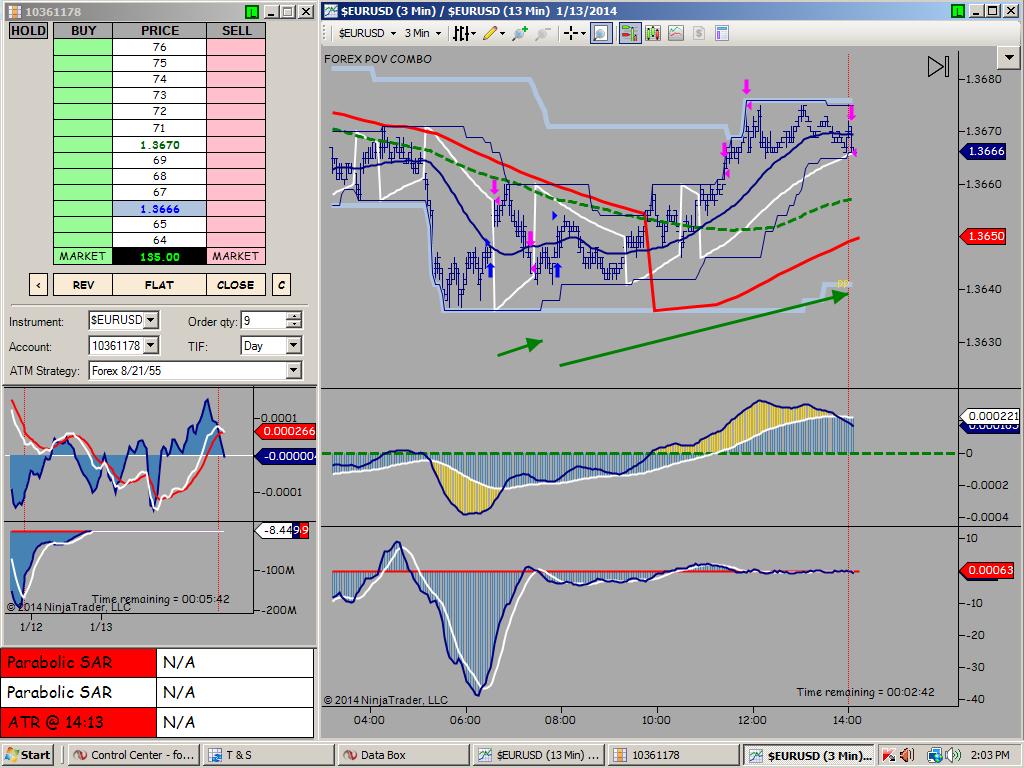Click the FOREX POV COMBO chart label
The width and height of the screenshot is (1024, 768).
point(377,59)
